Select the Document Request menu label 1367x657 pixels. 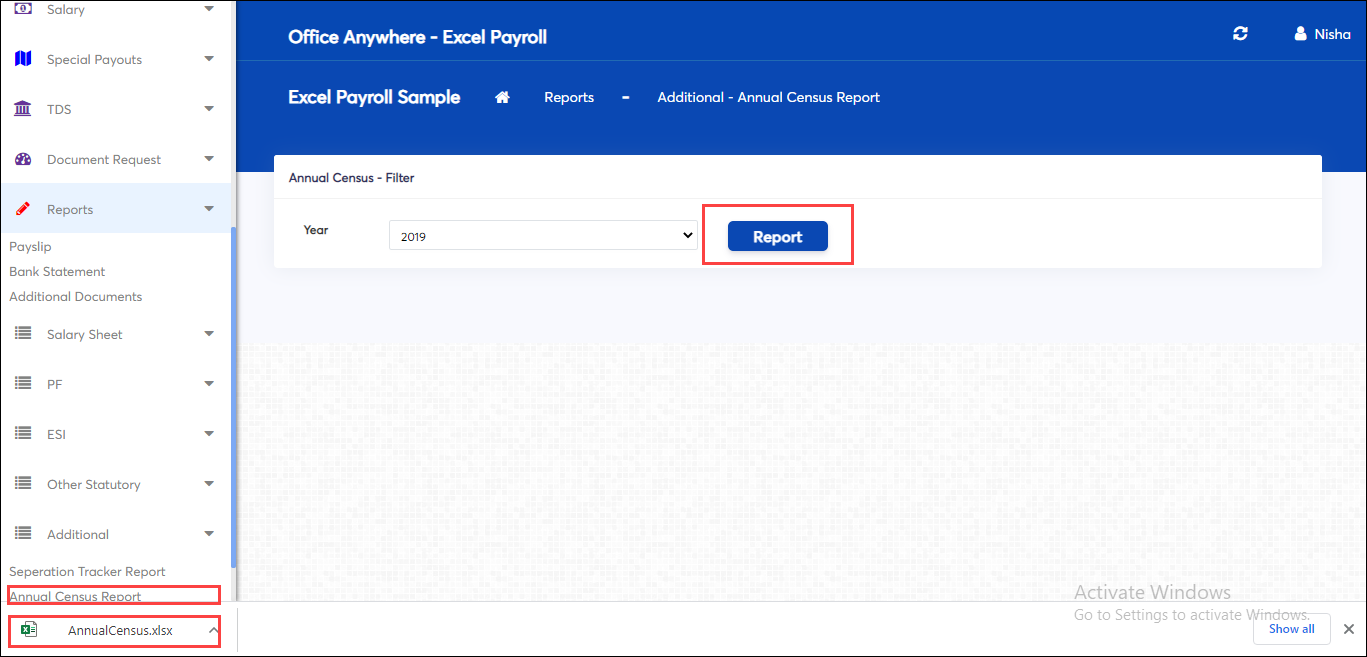(x=104, y=159)
